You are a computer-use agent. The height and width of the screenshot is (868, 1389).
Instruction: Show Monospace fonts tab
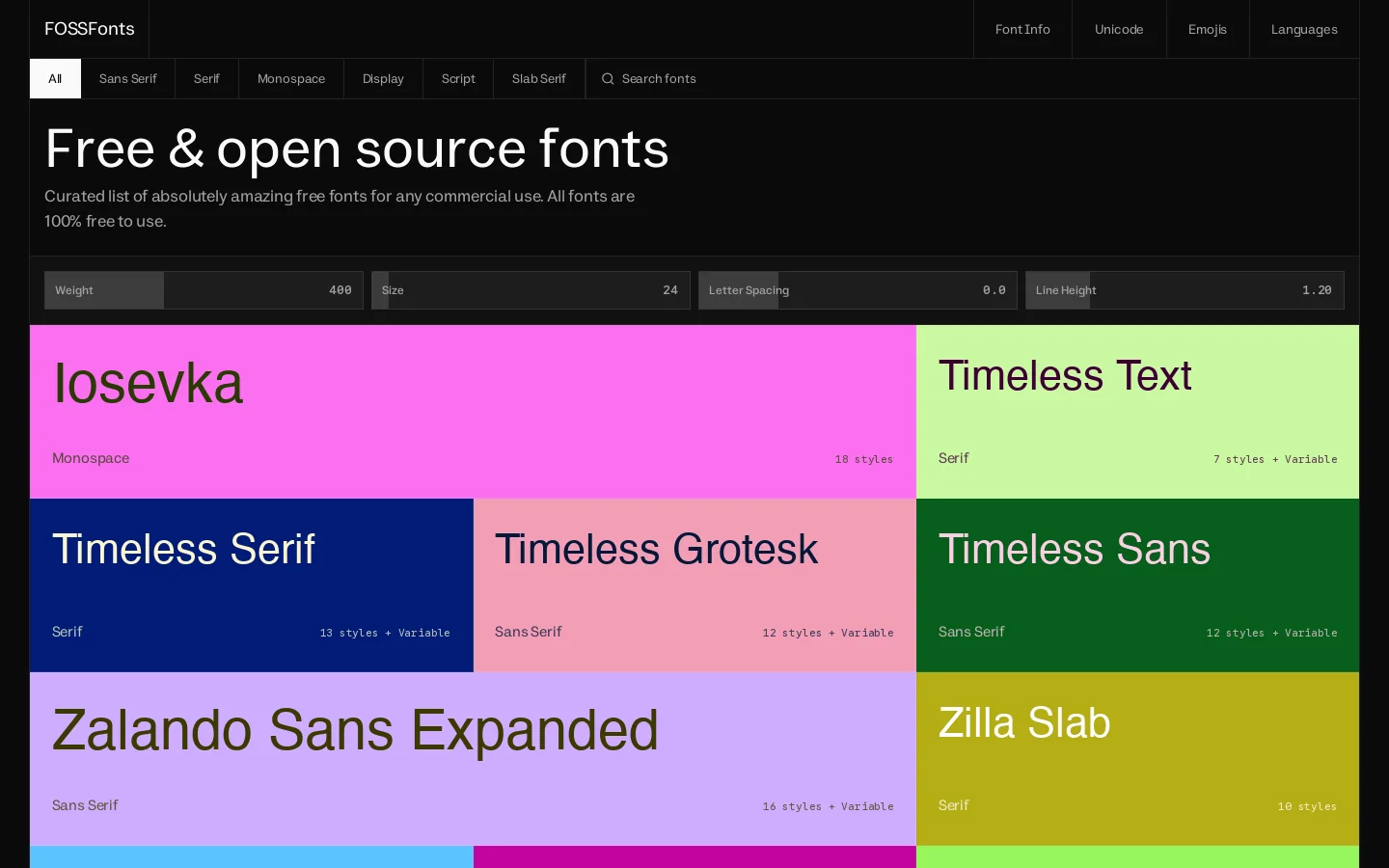291,79
